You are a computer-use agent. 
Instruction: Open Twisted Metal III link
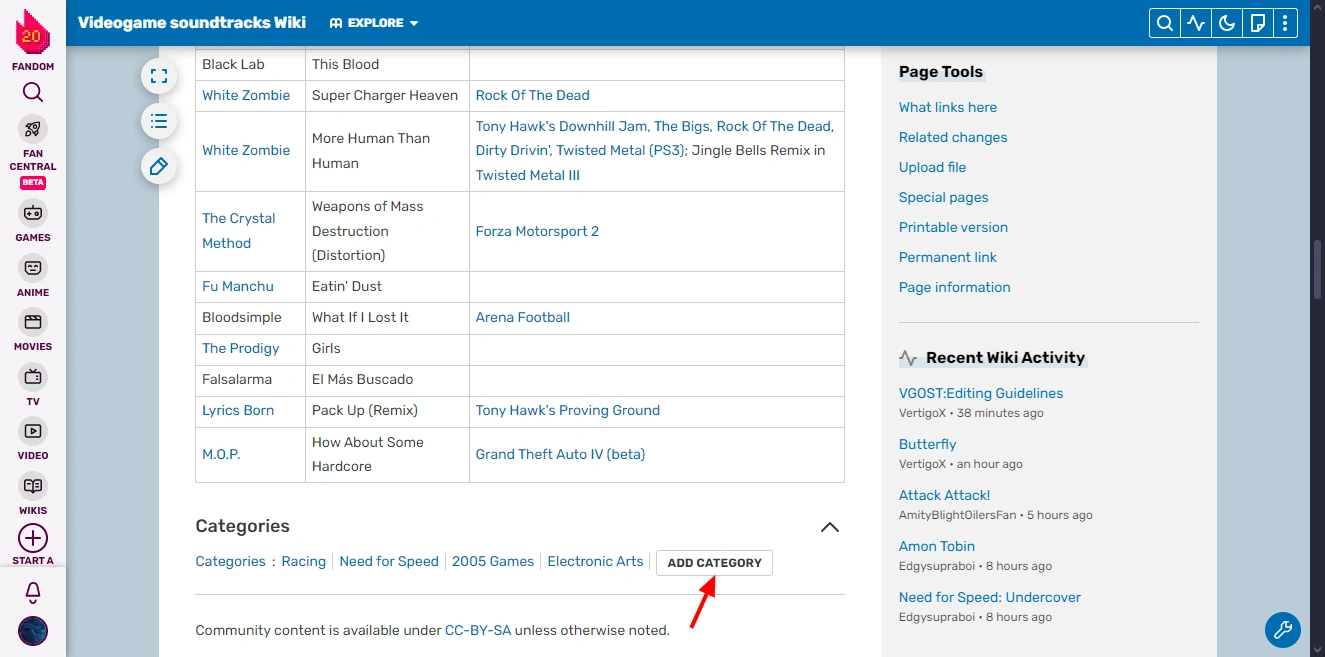click(x=528, y=175)
